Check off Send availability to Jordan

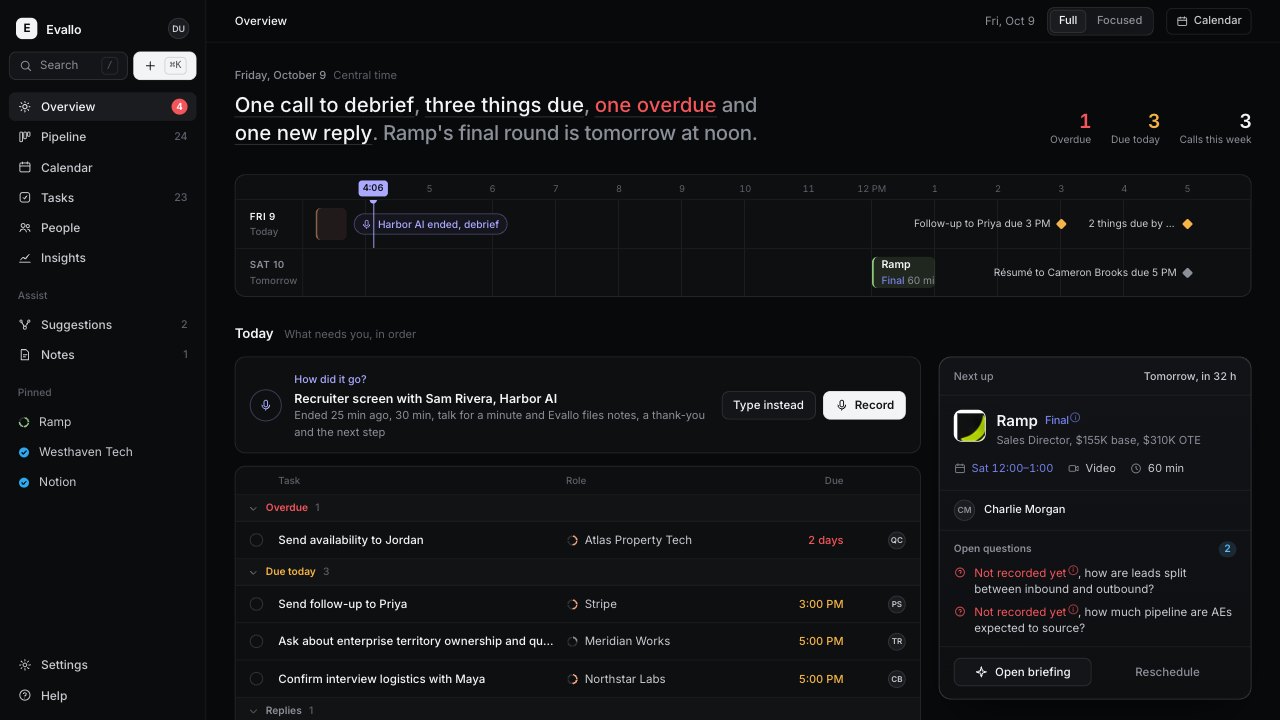(x=256, y=540)
